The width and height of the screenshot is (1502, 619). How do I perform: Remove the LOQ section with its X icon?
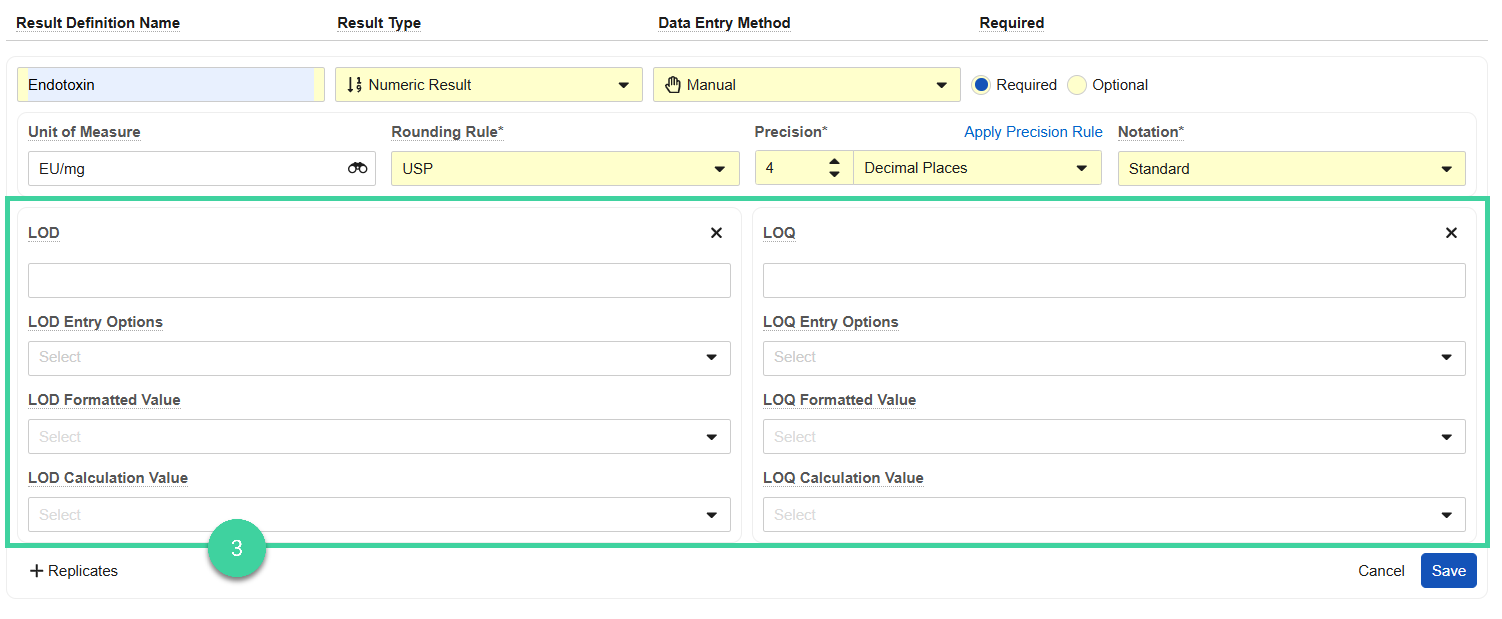point(1451,233)
